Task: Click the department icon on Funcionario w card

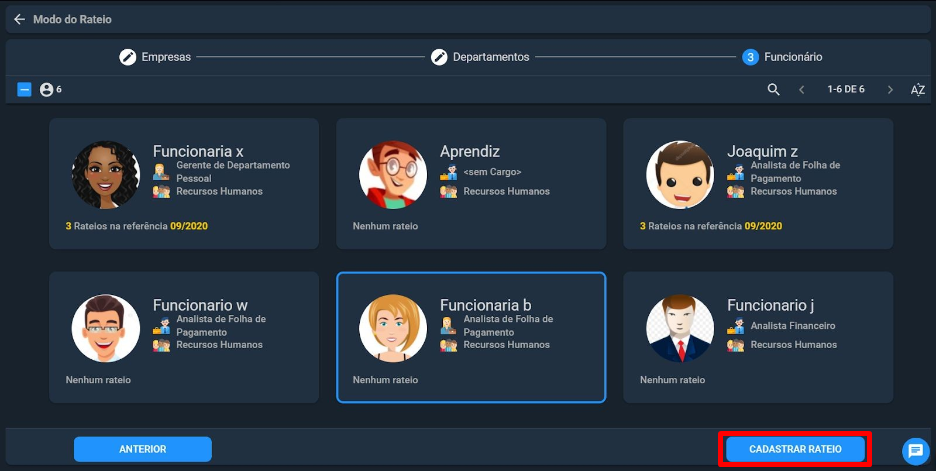Action: 161,345
